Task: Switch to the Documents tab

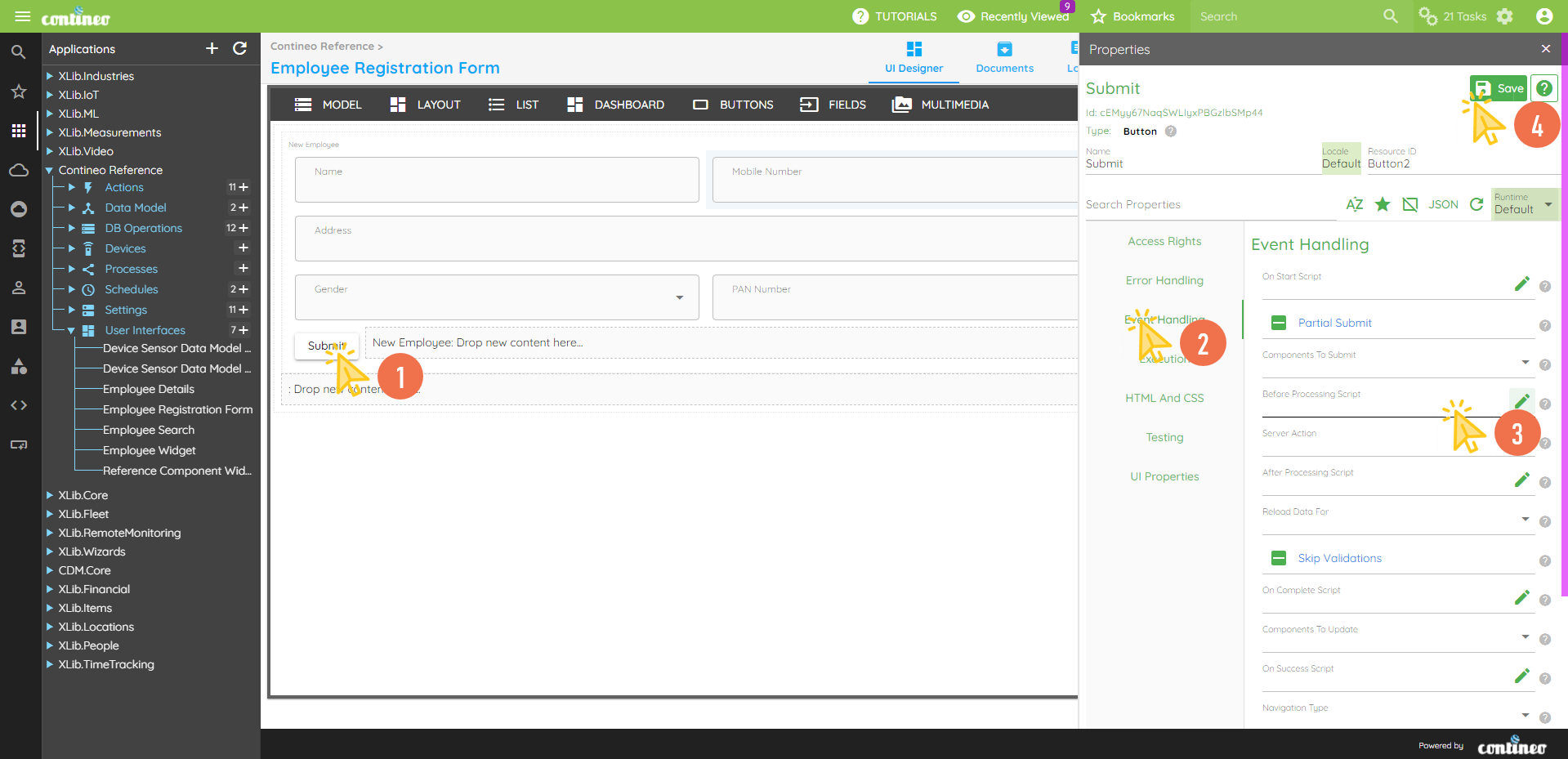Action: [x=1004, y=57]
